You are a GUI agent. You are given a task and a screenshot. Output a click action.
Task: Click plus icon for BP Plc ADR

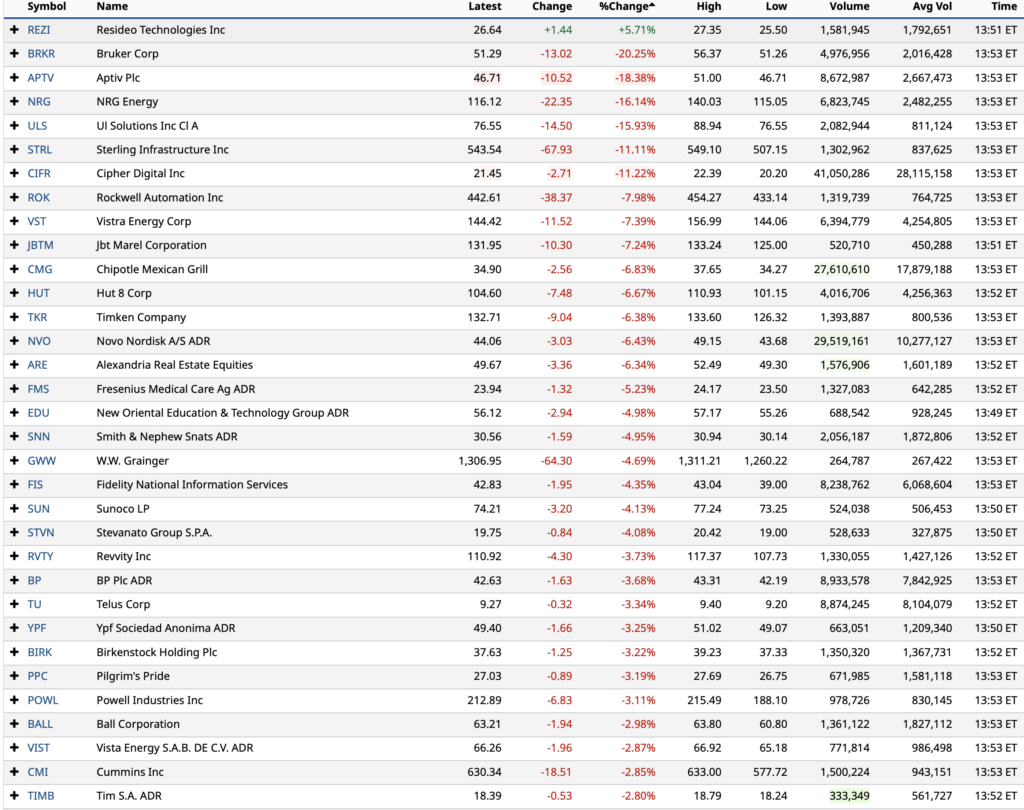[14, 581]
